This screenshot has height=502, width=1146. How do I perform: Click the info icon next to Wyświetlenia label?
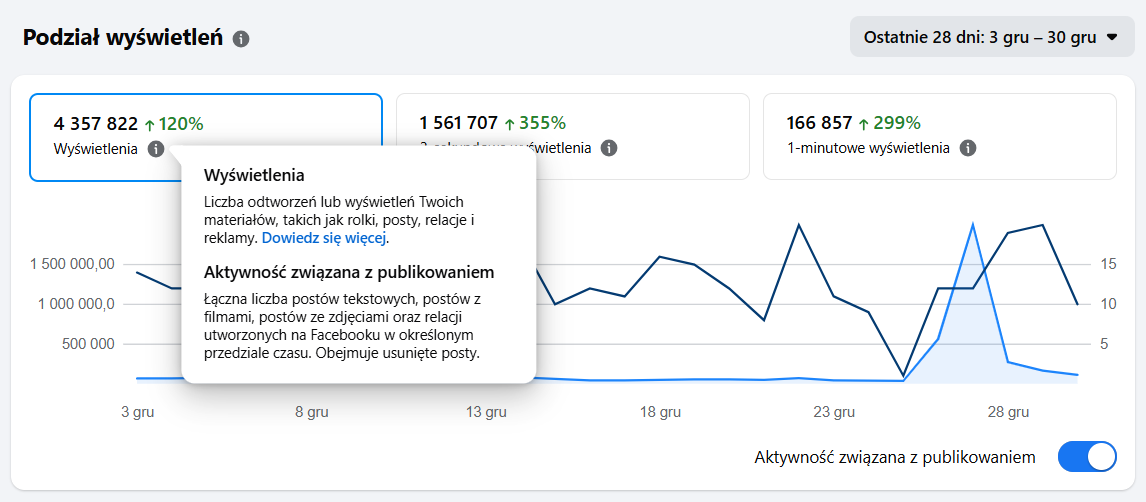pos(155,149)
